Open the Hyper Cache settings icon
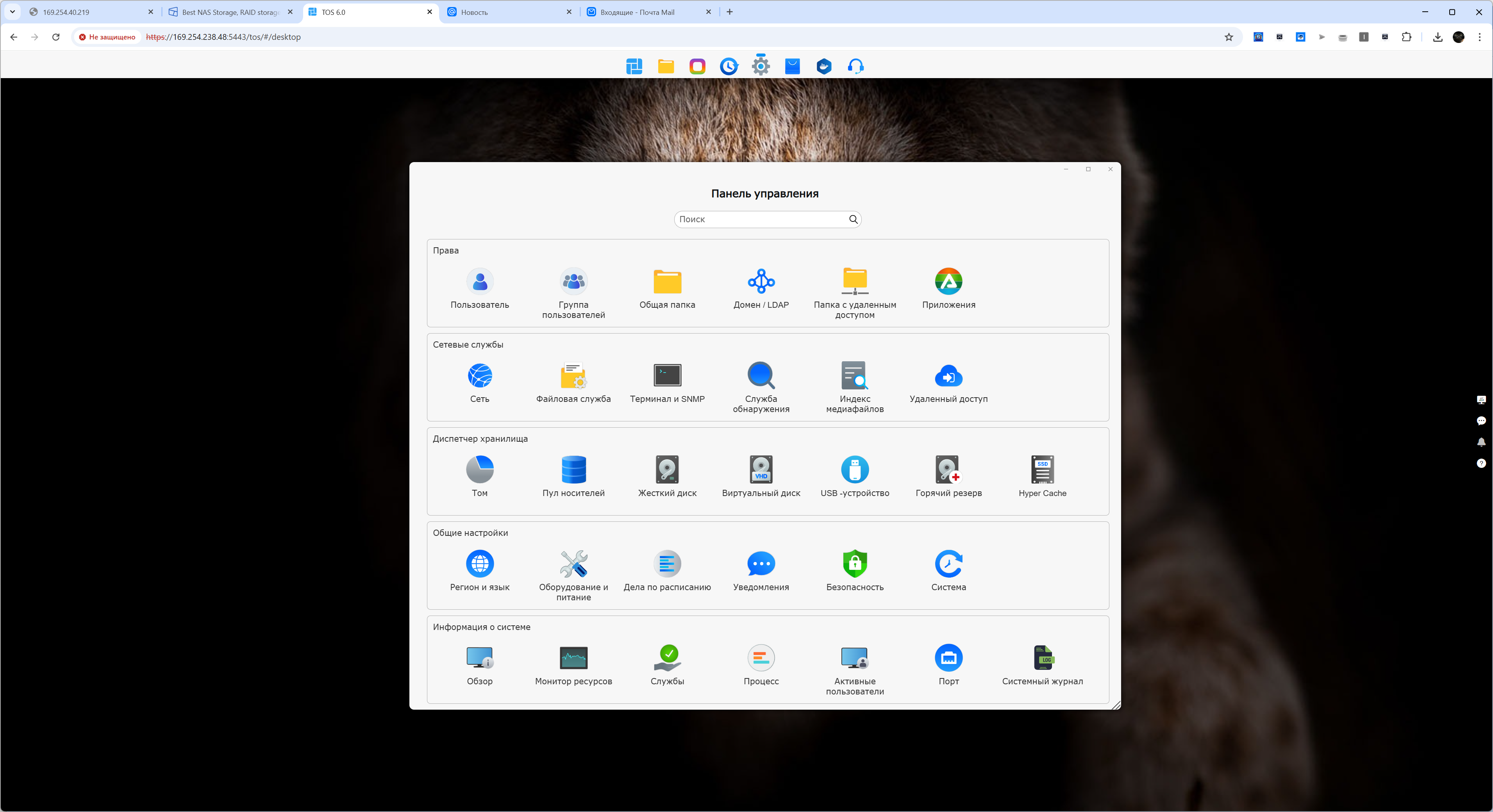The width and height of the screenshot is (1493, 812). pyautogui.click(x=1042, y=470)
